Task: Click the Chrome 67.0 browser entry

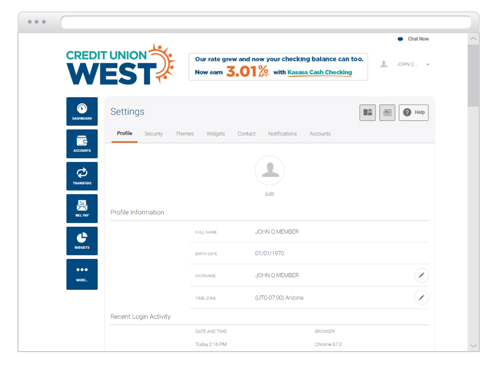Action: point(328,344)
